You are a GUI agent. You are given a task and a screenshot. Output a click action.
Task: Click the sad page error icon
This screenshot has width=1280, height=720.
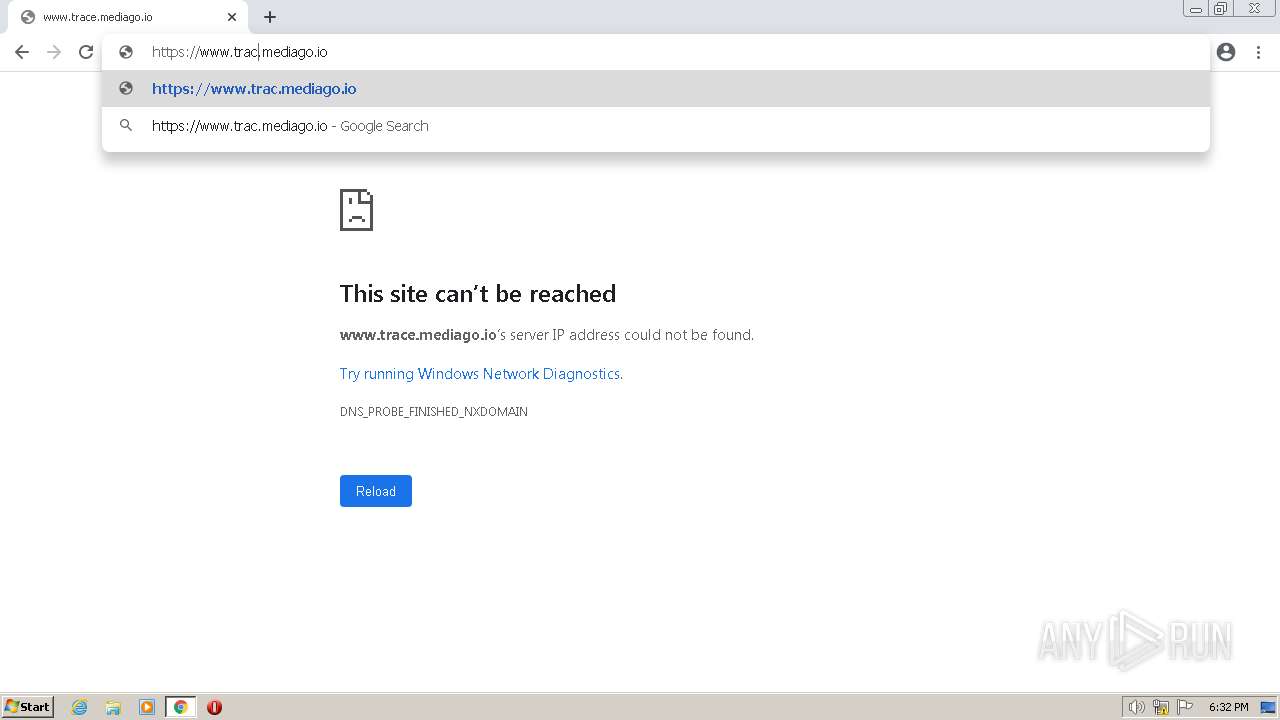click(356, 210)
